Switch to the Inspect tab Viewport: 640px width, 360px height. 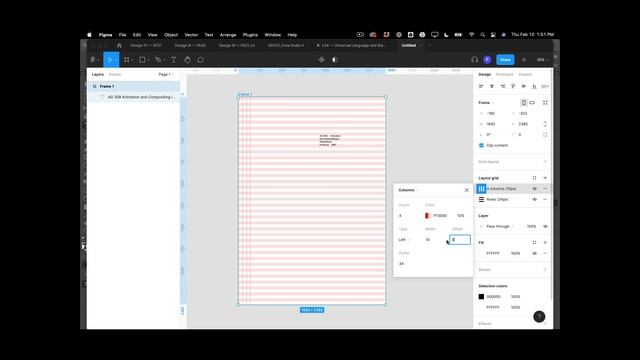click(x=525, y=74)
